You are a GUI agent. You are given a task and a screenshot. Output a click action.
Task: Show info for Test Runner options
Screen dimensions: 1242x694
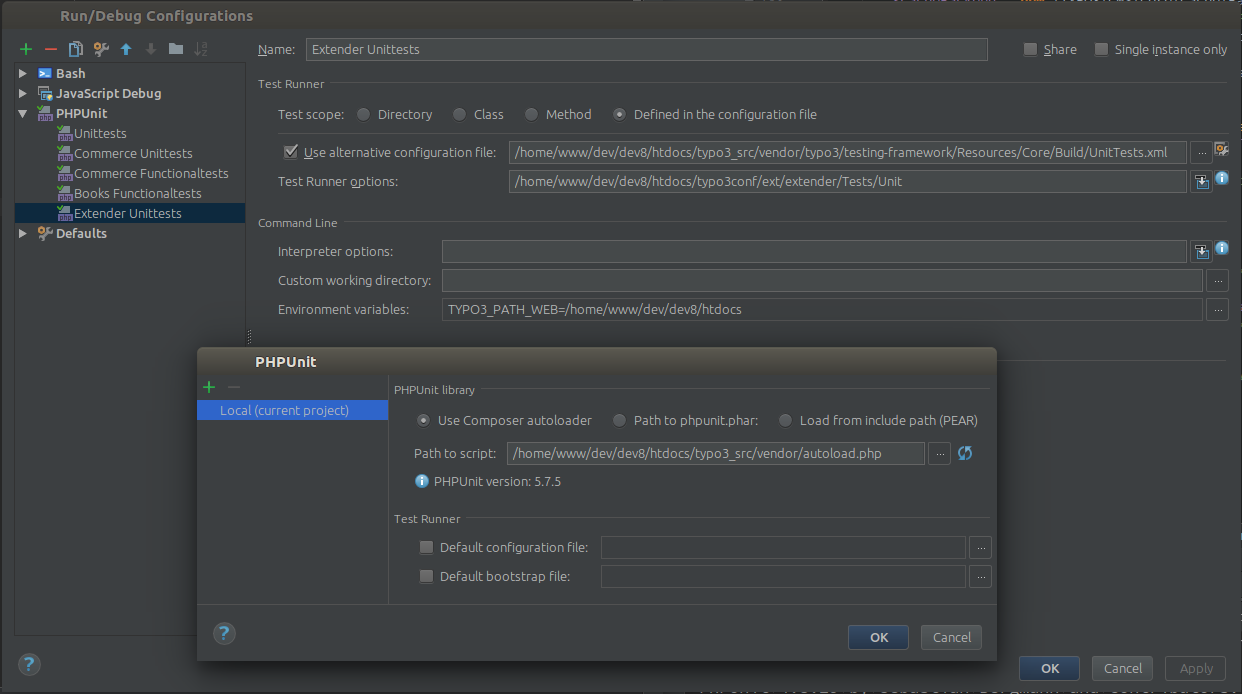coord(1221,178)
